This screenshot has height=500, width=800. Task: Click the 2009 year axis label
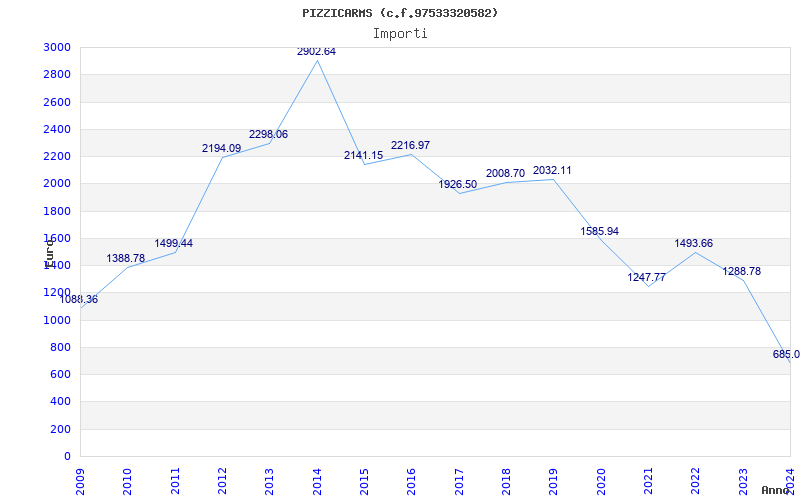[80, 481]
